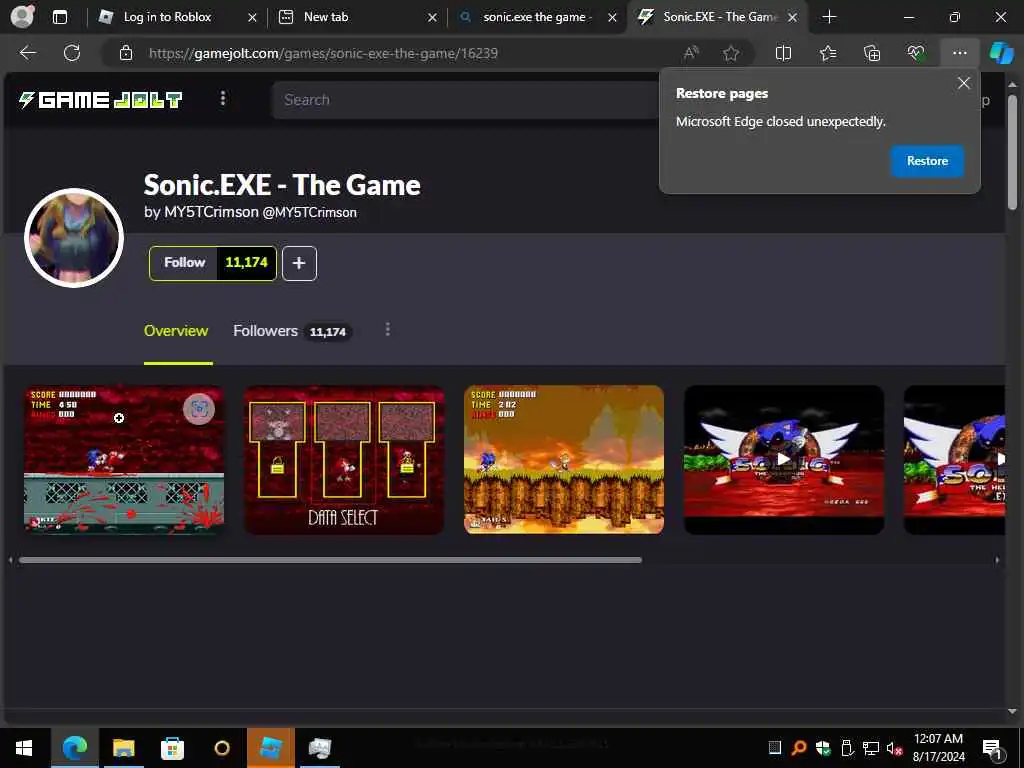Screen dimensions: 1024x768
Task: Open the Read aloud icon
Action: click(691, 53)
